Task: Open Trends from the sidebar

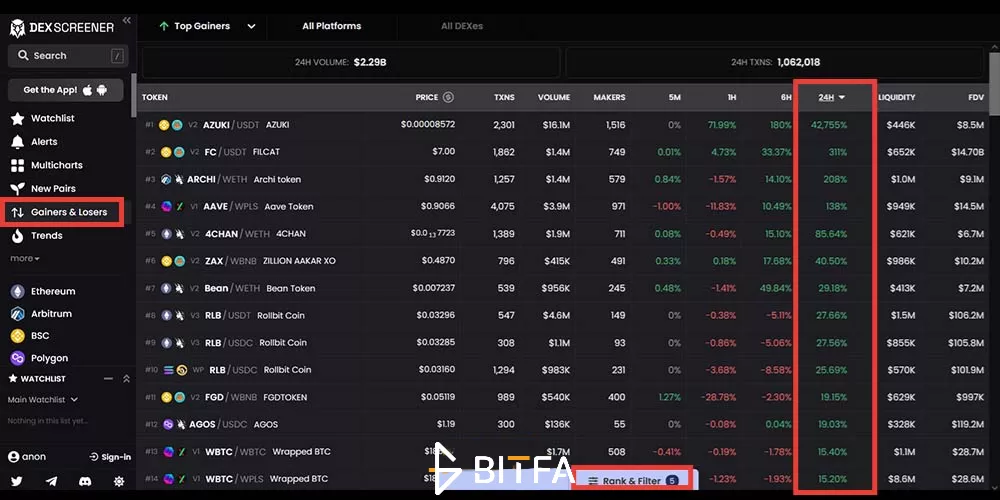Action: (x=37, y=235)
